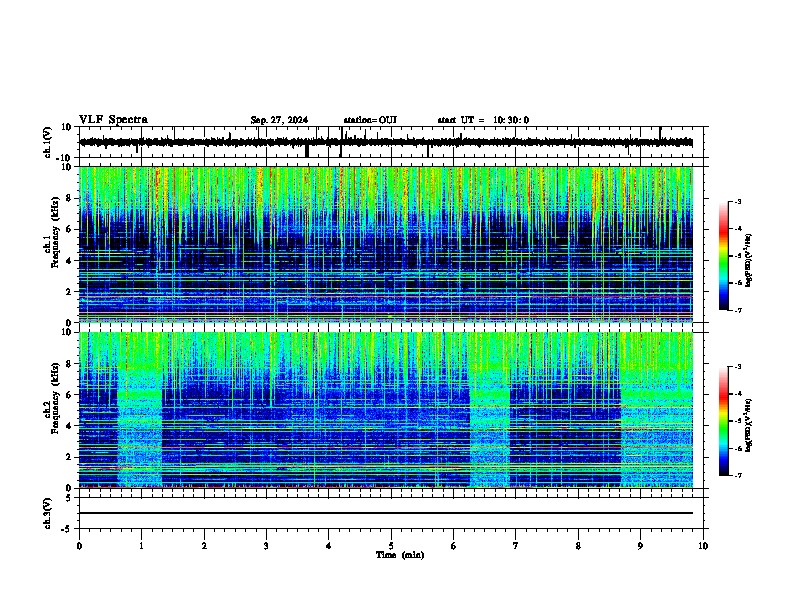Click the ch.1(V) waveform axis label
The height and width of the screenshot is (612, 792).
click(48, 142)
